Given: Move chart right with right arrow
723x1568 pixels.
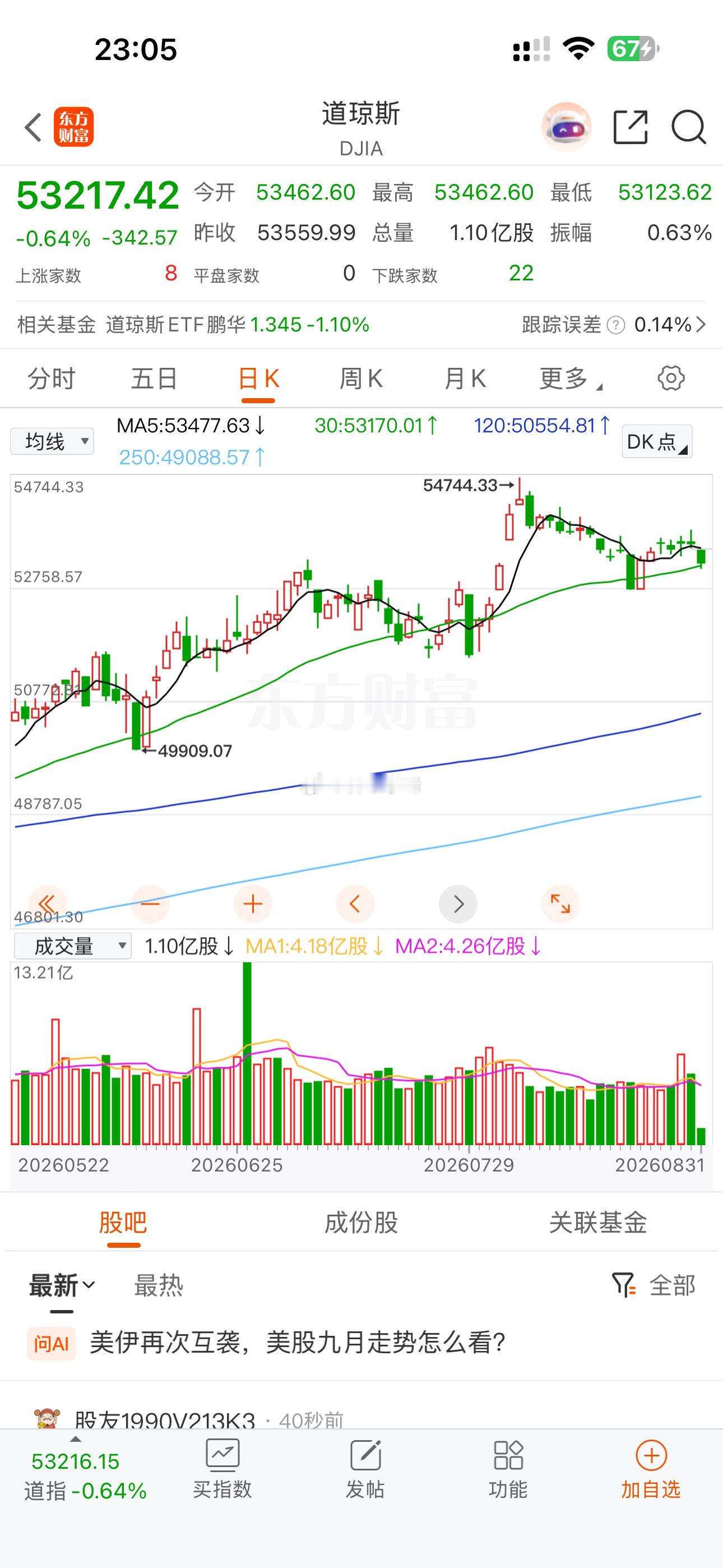Looking at the screenshot, I should tap(458, 904).
